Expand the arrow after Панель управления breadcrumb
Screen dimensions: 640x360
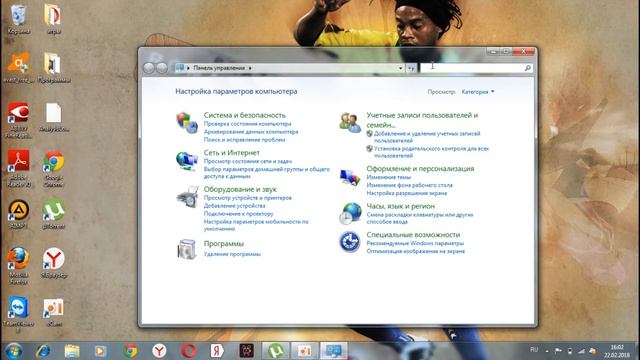point(250,68)
